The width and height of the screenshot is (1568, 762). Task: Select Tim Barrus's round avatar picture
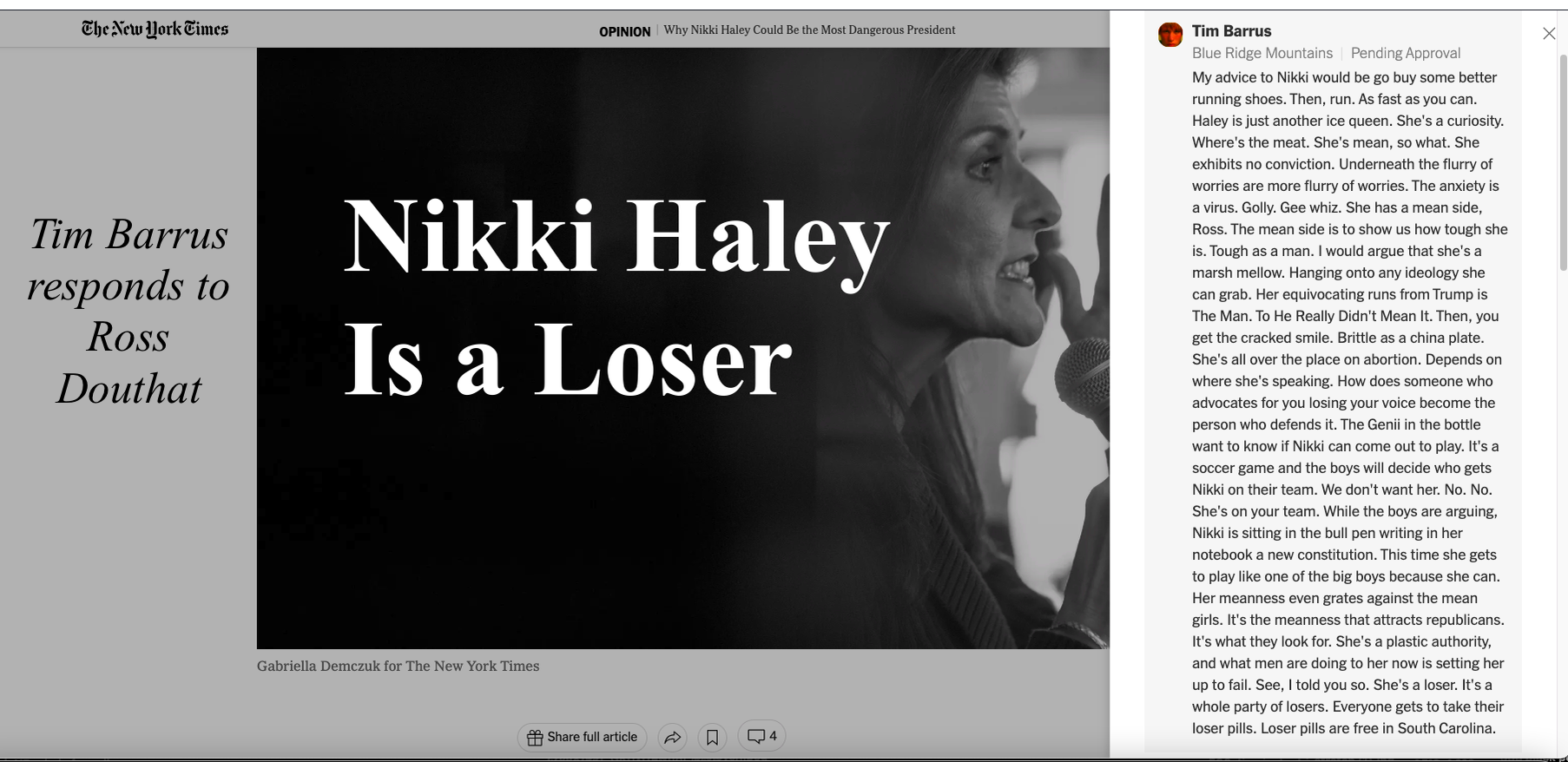(1170, 35)
